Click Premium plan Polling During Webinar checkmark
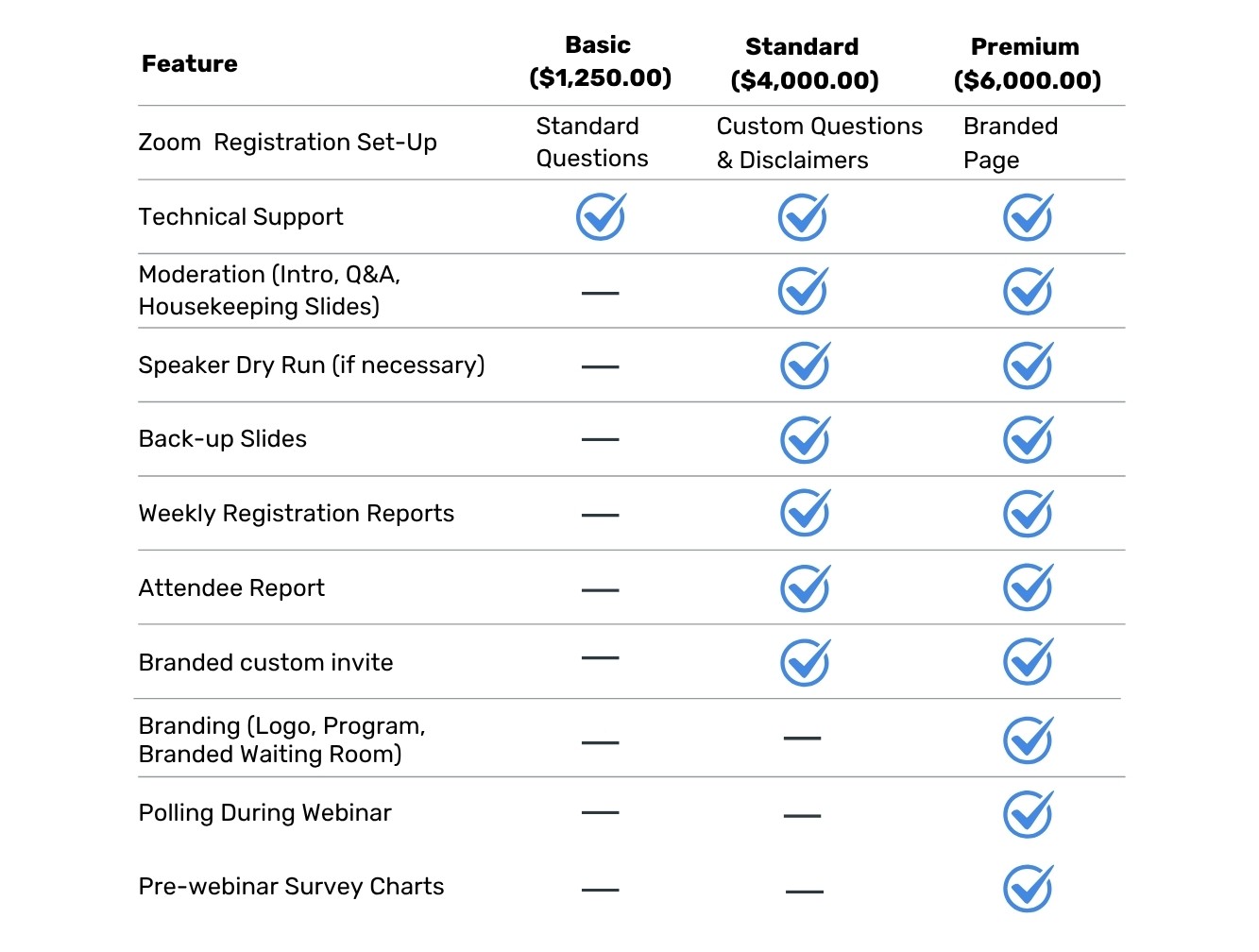1259x952 pixels. pos(1028,814)
